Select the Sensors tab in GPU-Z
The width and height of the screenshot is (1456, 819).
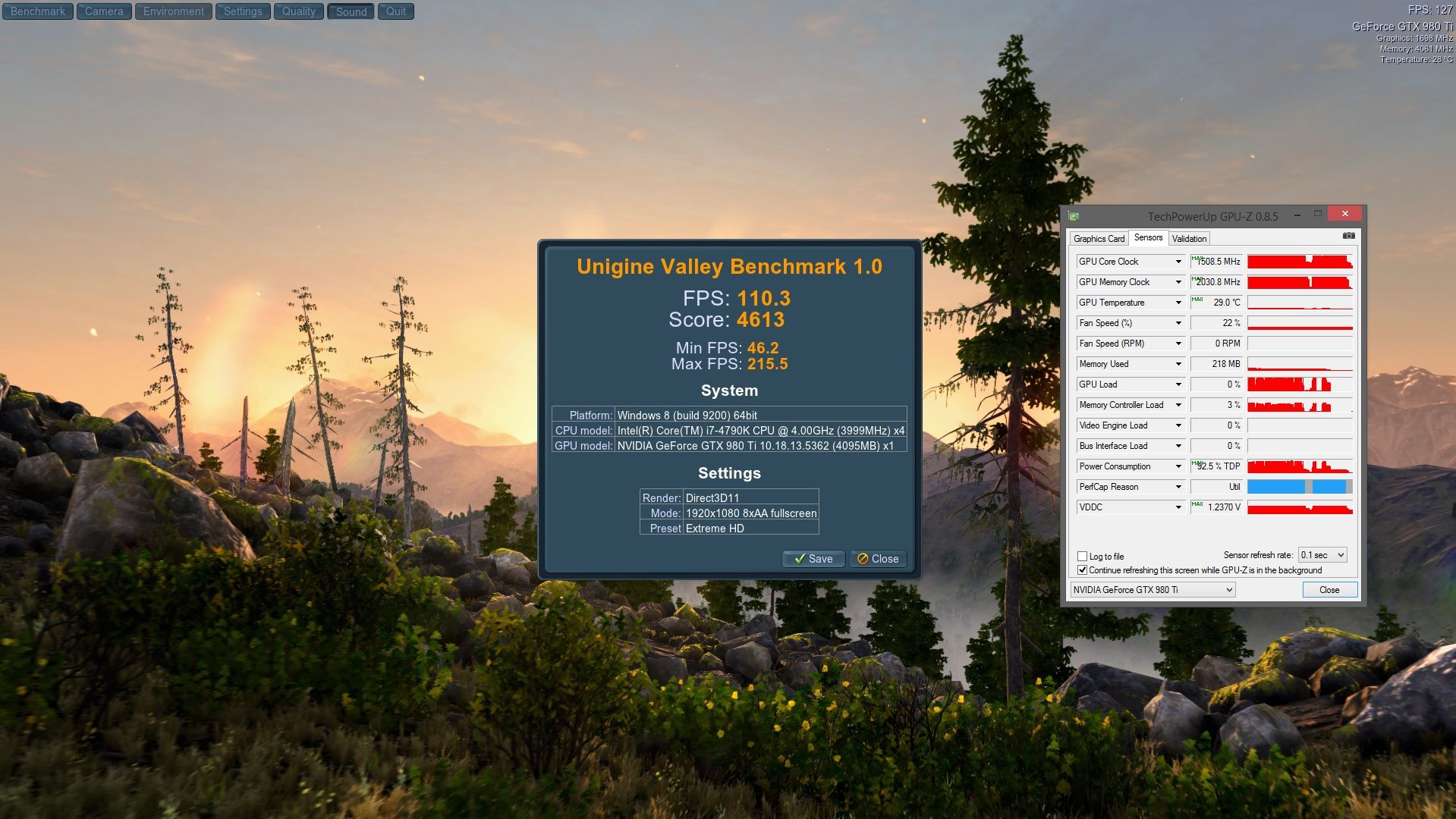(1148, 238)
